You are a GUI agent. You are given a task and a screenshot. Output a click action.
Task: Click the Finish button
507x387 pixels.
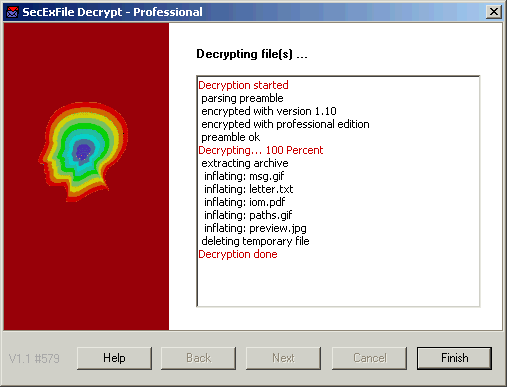pos(454,358)
